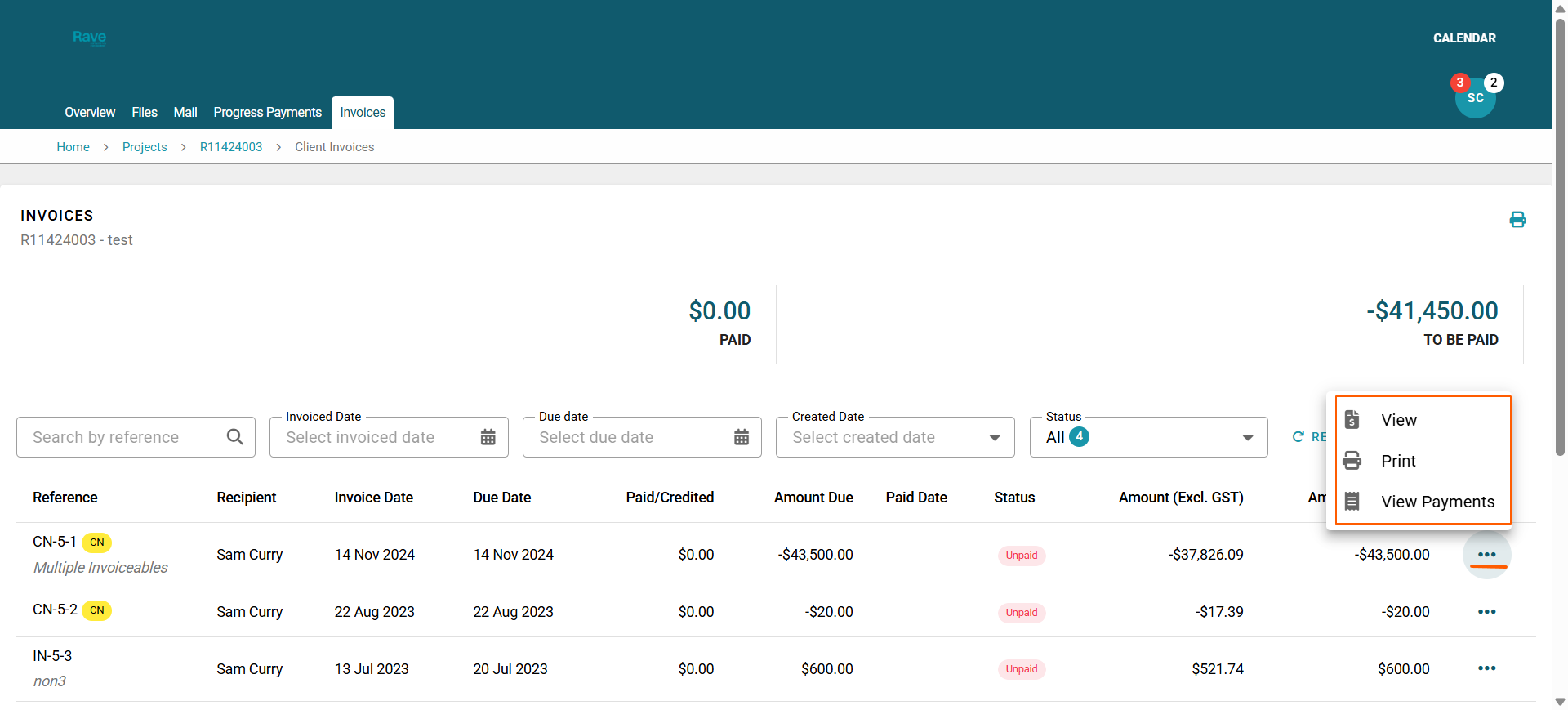Open the Due date calendar picker icon
Screen dimensions: 1568x710
pyautogui.click(x=742, y=437)
